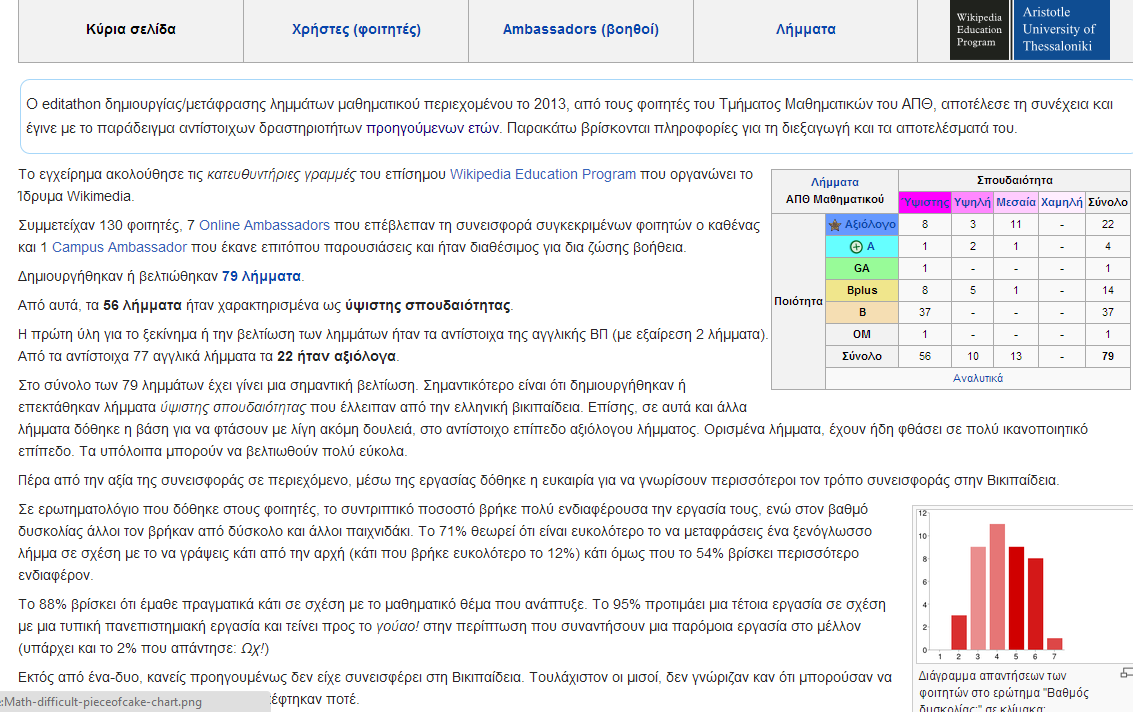The image size is (1133, 712).
Task: Click the italic text κατευθυντήριες γραμμές
Action: (x=281, y=174)
